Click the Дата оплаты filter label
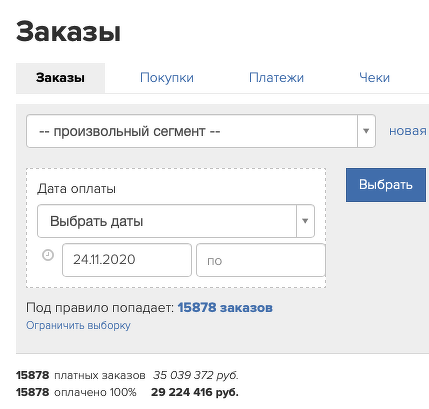429x409 pixels. pos(76,189)
